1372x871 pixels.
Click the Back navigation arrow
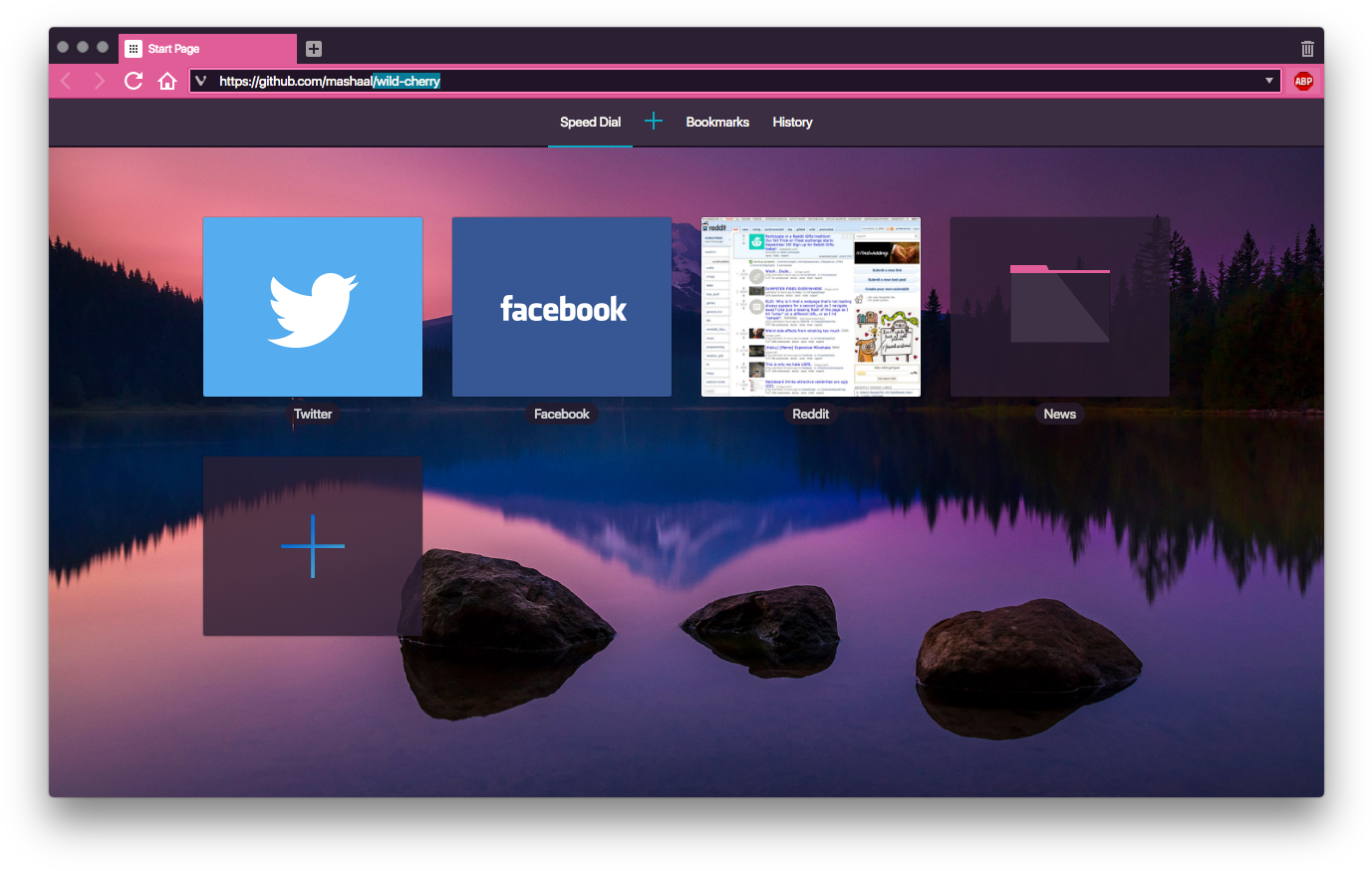pyautogui.click(x=67, y=81)
